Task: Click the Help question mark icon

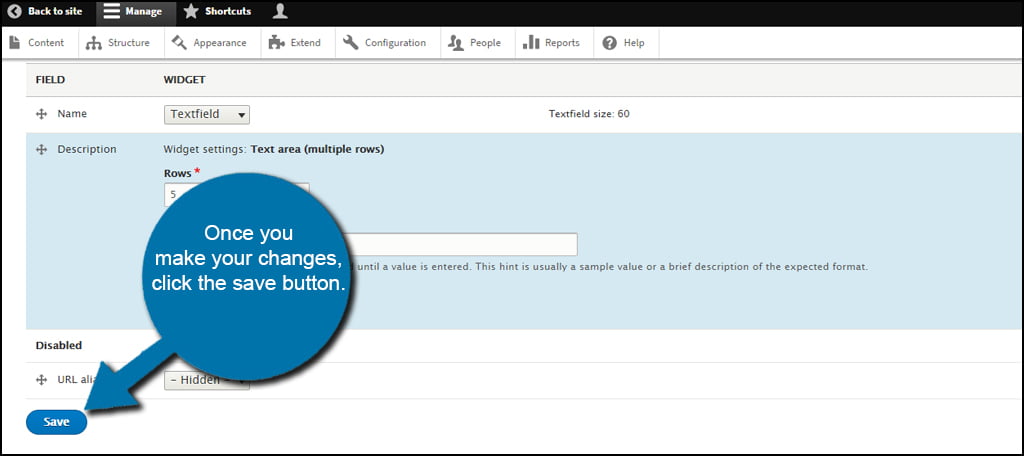Action: pyautogui.click(x=609, y=42)
